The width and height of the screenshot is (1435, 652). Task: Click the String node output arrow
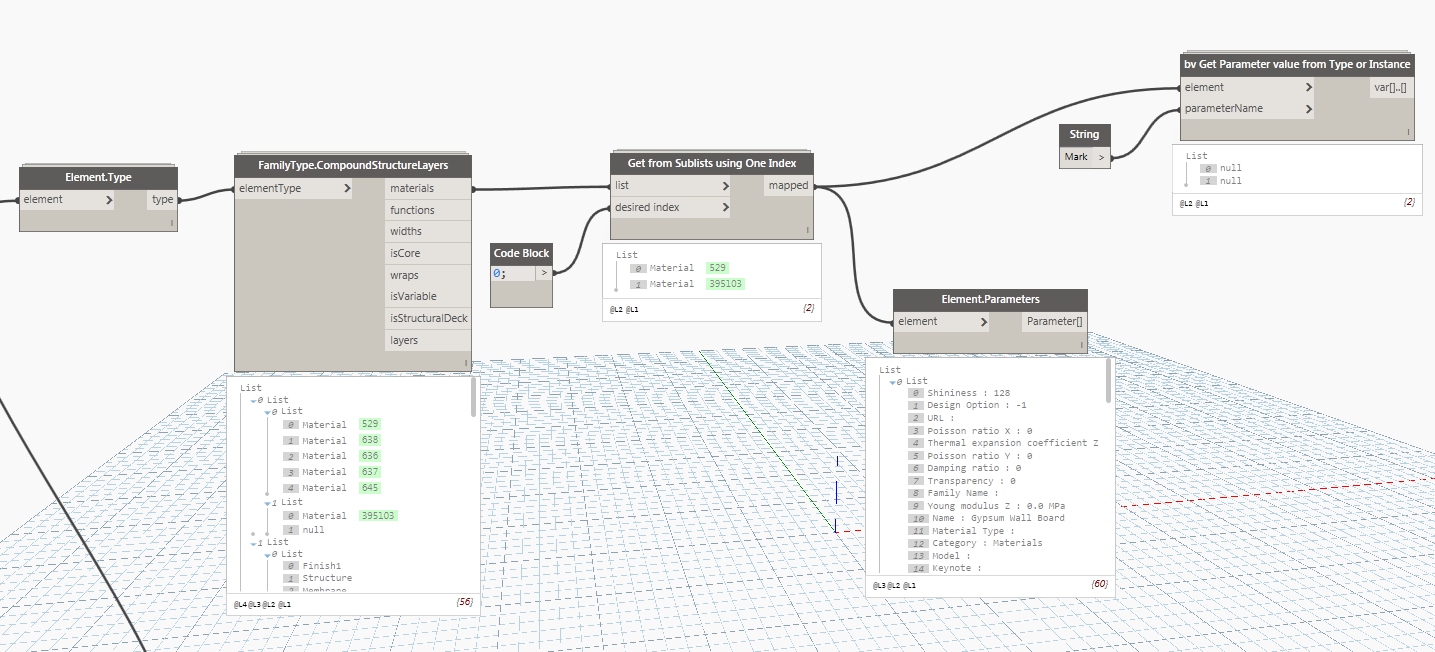(1101, 157)
